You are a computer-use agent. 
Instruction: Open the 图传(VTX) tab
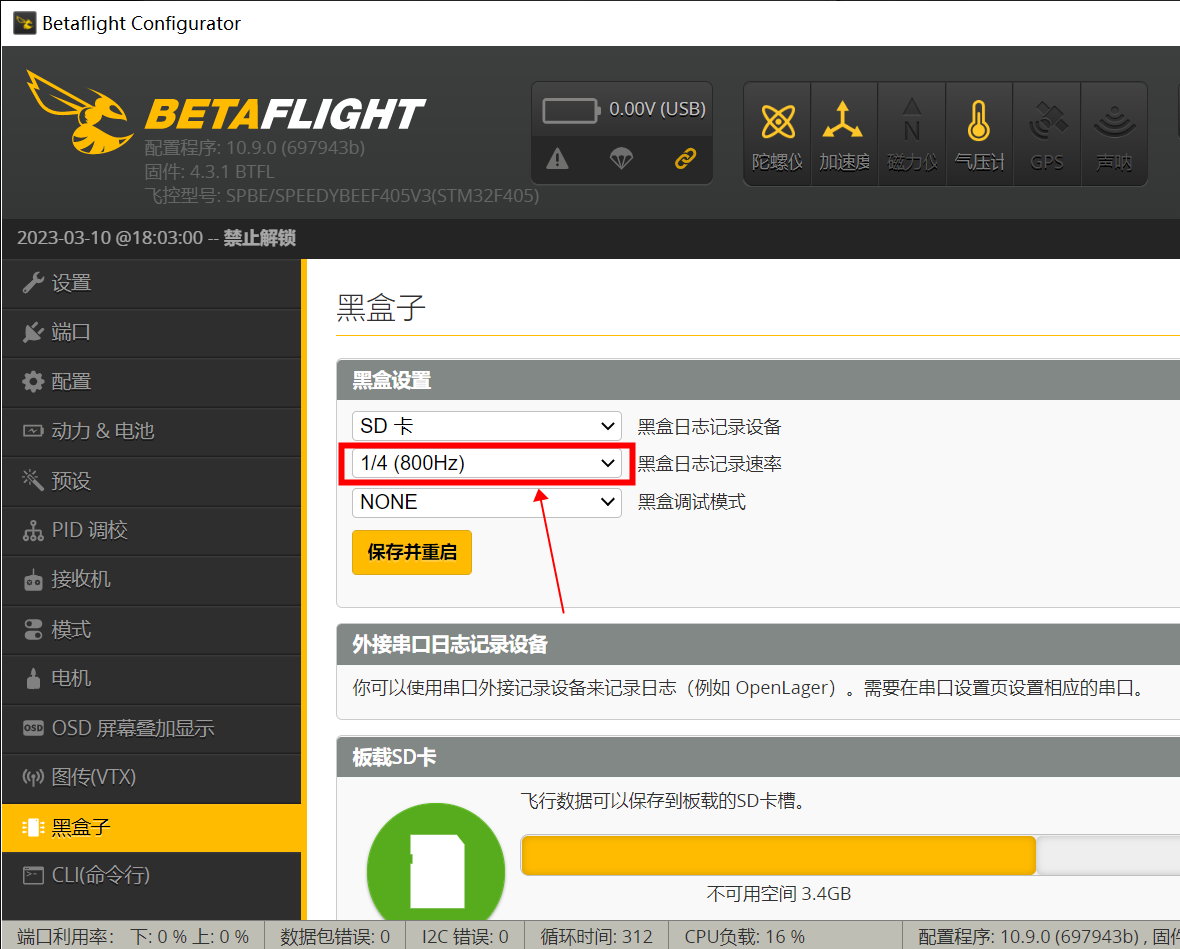[x=151, y=777]
